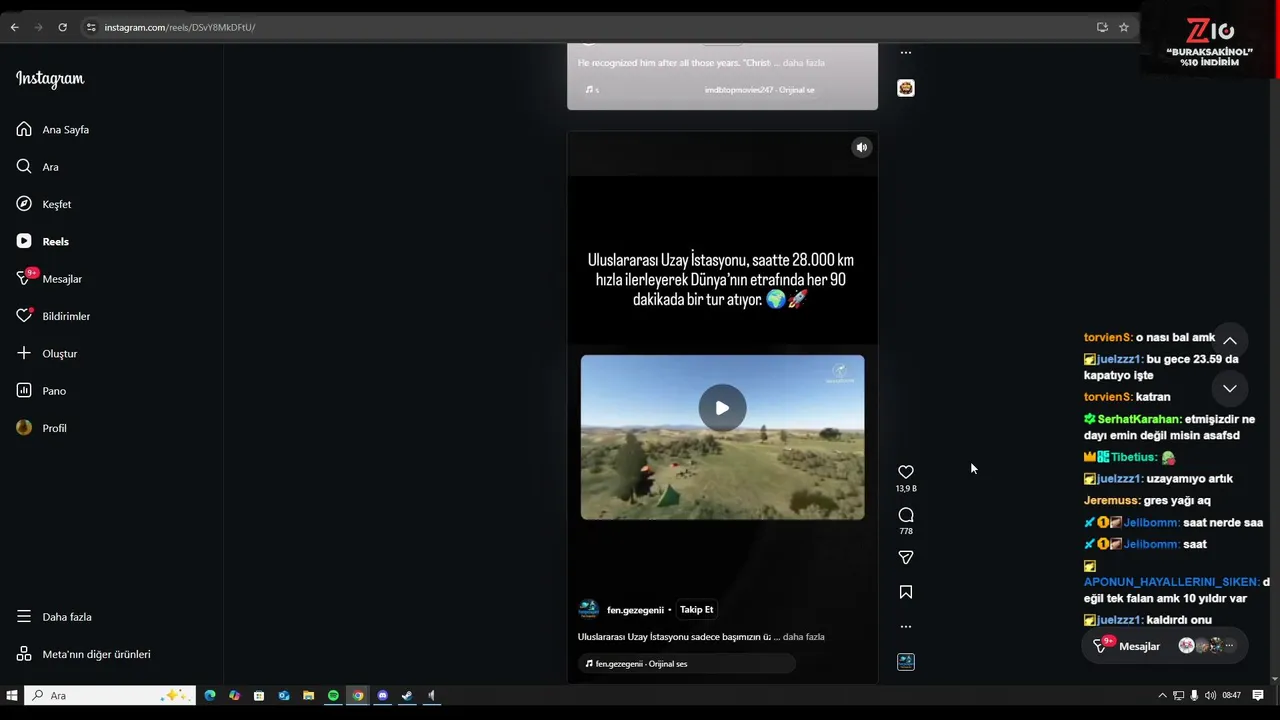
Task: Open the fen.gezegenii username link
Action: click(635, 610)
